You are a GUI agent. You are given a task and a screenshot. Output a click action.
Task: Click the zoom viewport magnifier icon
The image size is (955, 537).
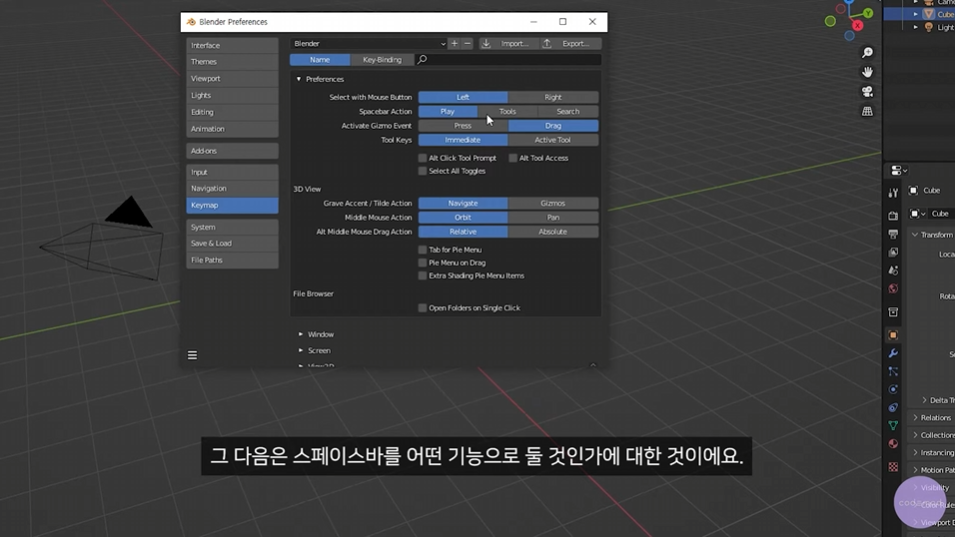[x=867, y=53]
